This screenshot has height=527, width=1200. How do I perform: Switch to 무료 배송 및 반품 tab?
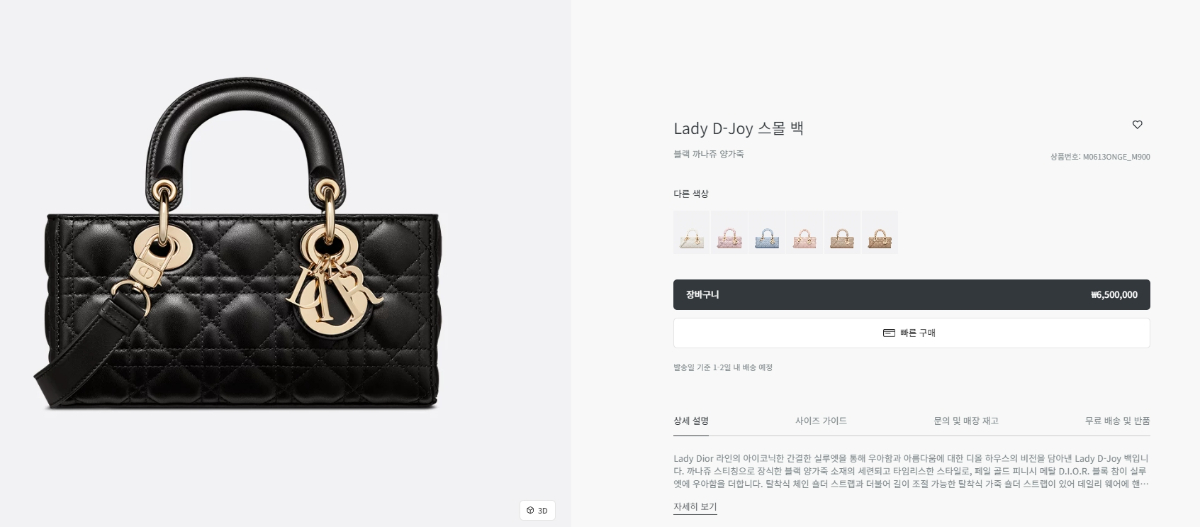[x=1117, y=421]
